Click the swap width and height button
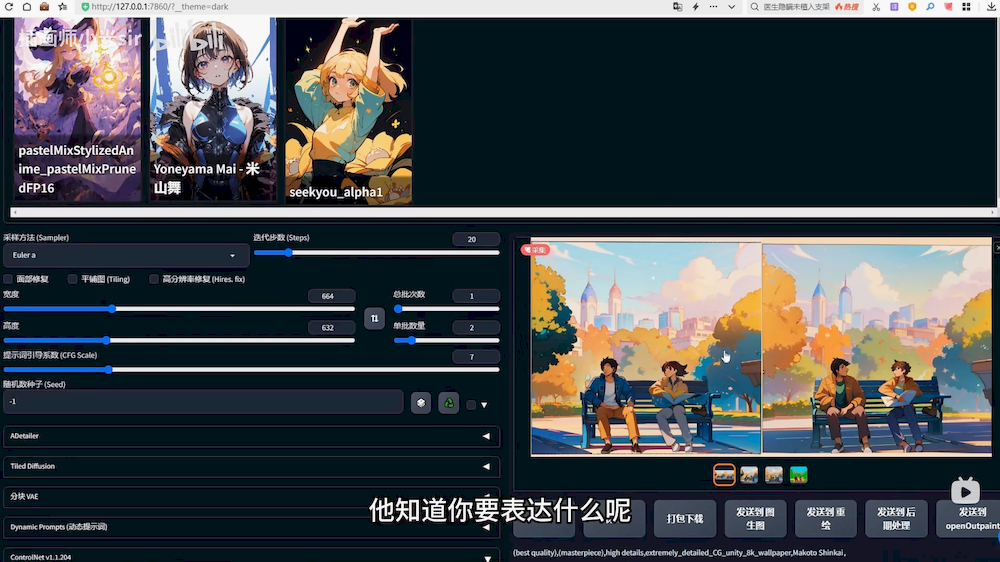 click(x=375, y=318)
